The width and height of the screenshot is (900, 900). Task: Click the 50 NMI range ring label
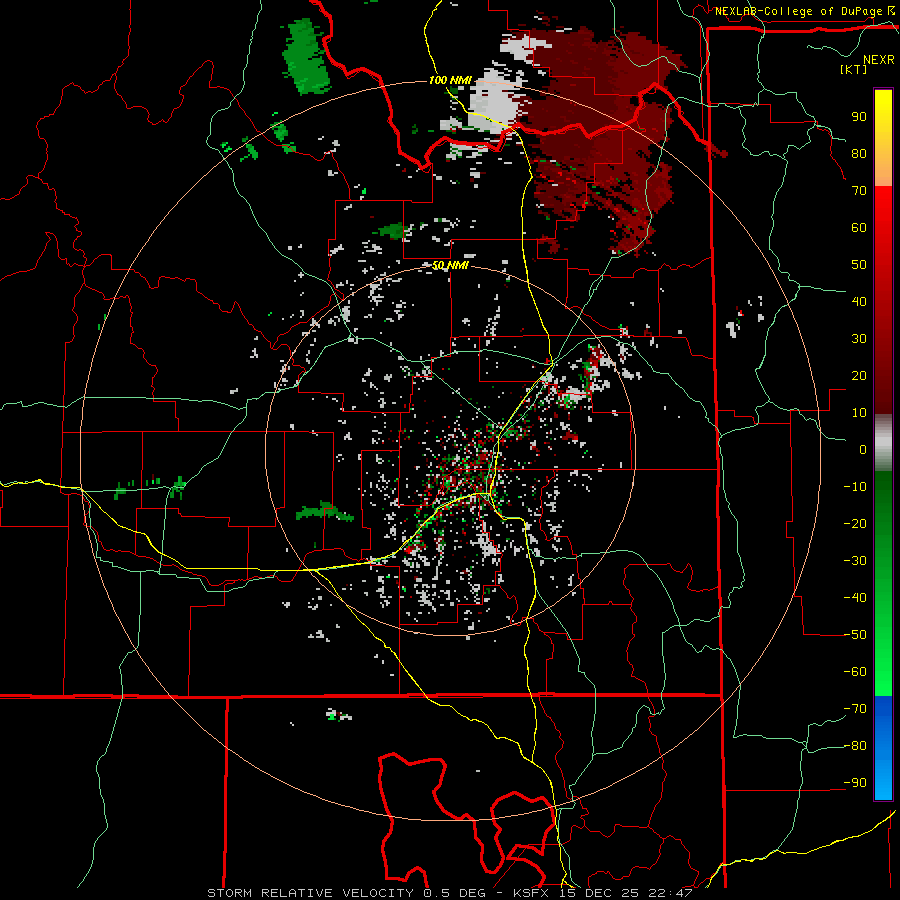tap(450, 265)
